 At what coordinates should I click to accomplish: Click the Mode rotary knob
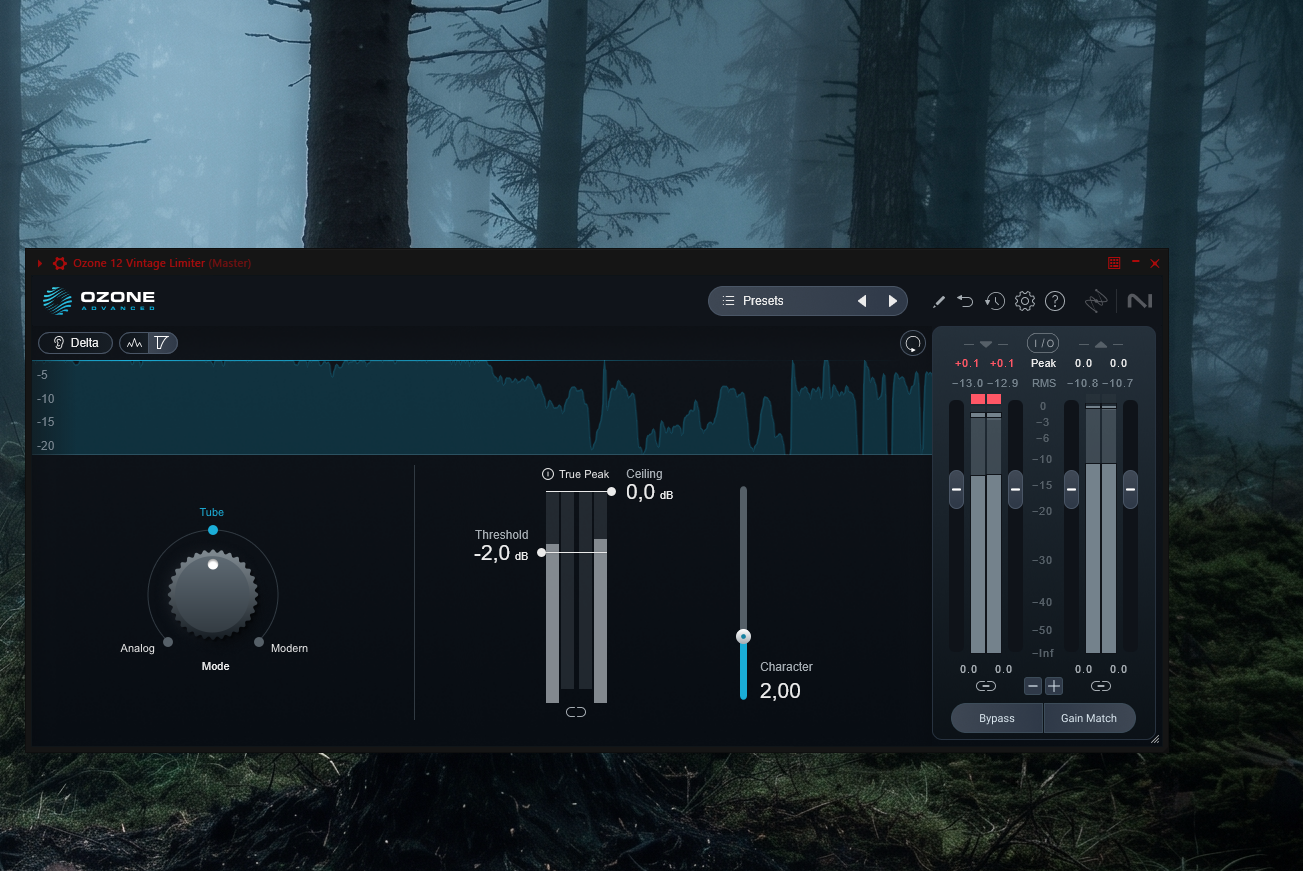tap(213, 593)
